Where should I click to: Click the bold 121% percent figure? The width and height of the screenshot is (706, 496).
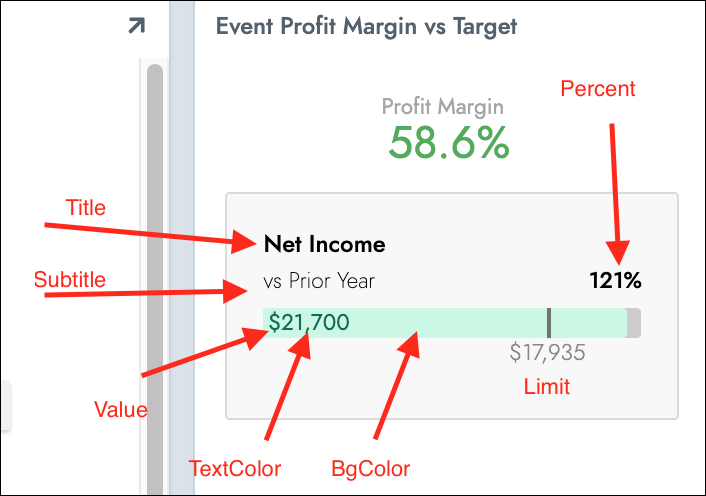[615, 281]
